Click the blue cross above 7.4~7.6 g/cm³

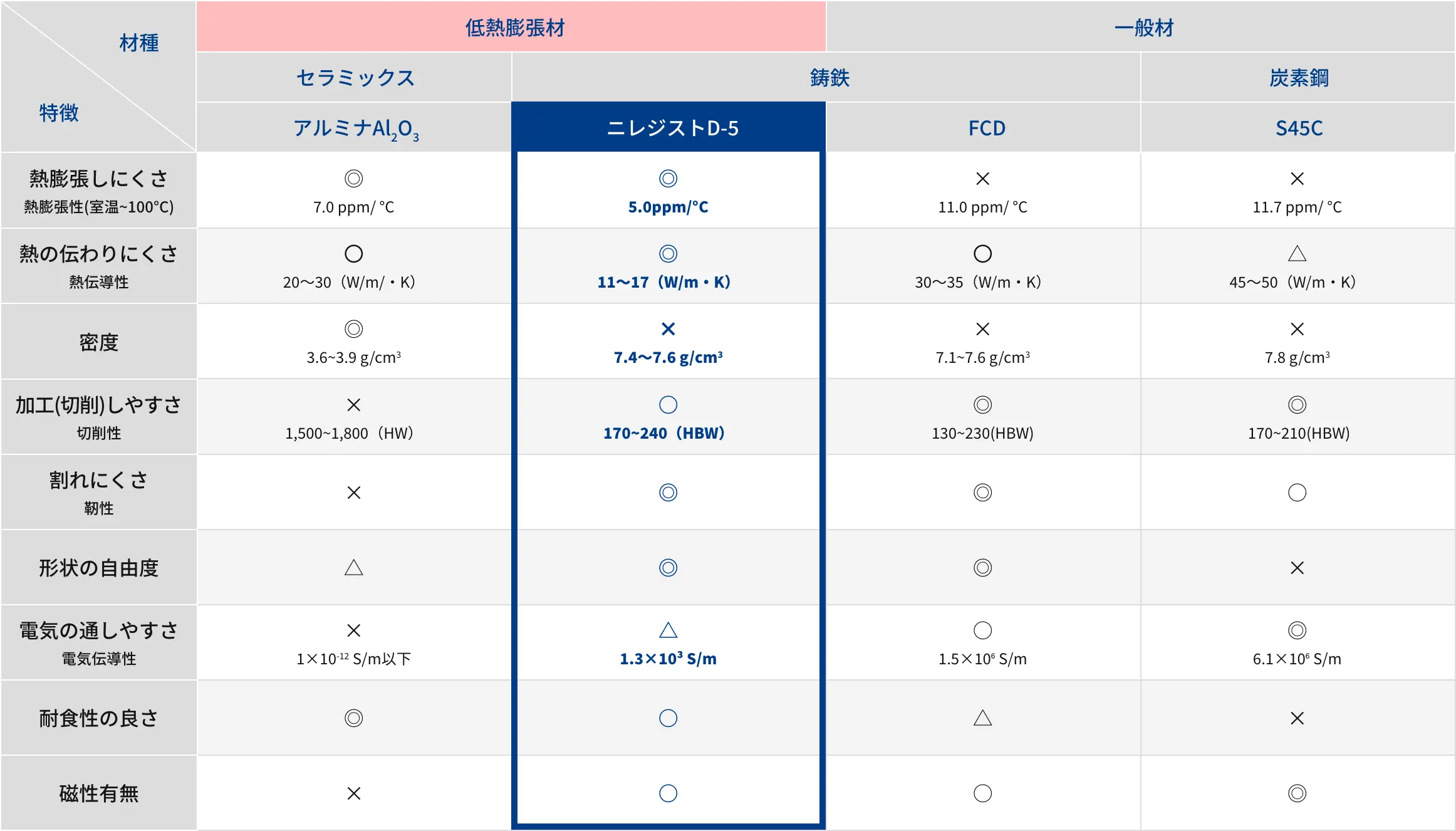pyautogui.click(x=668, y=329)
